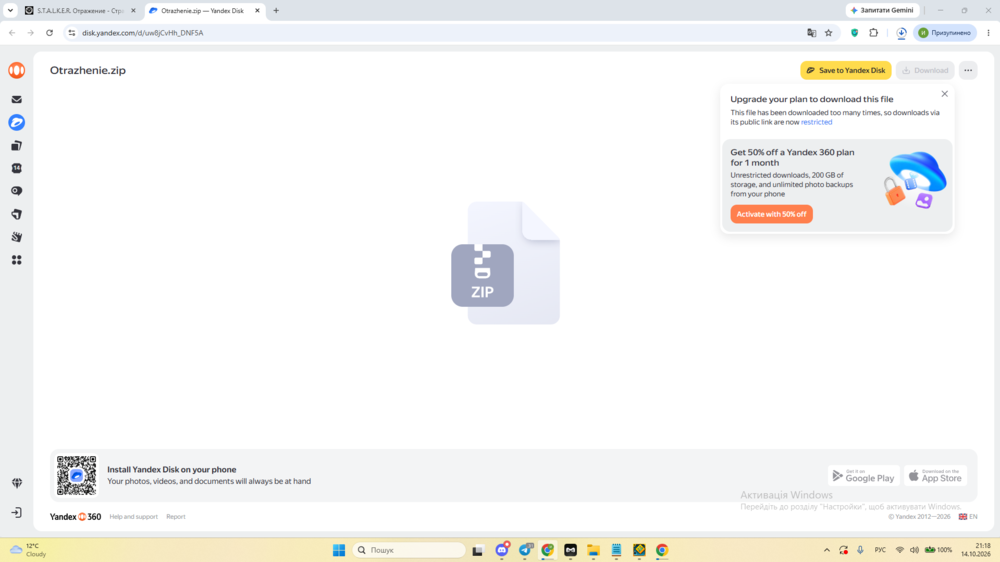This screenshot has height=562, width=1000.
Task: Click Activate with 50% off button
Action: point(771,214)
